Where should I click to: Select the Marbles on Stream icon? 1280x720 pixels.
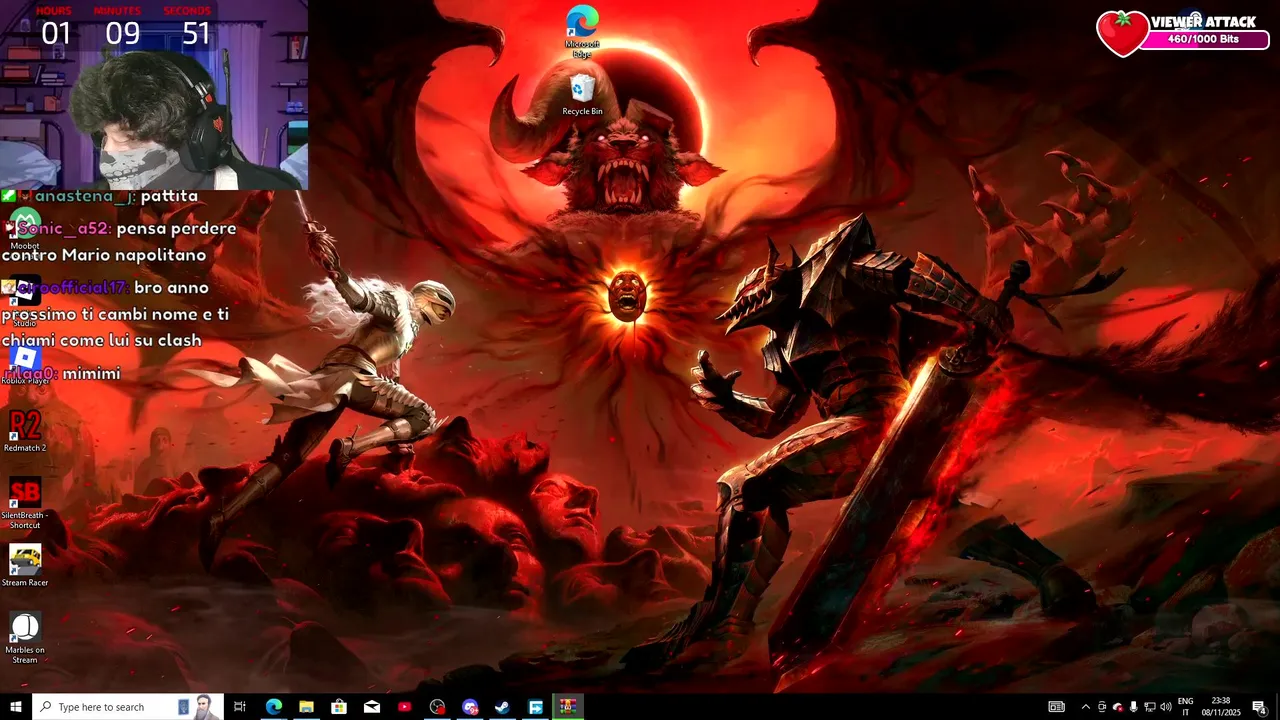click(x=25, y=638)
